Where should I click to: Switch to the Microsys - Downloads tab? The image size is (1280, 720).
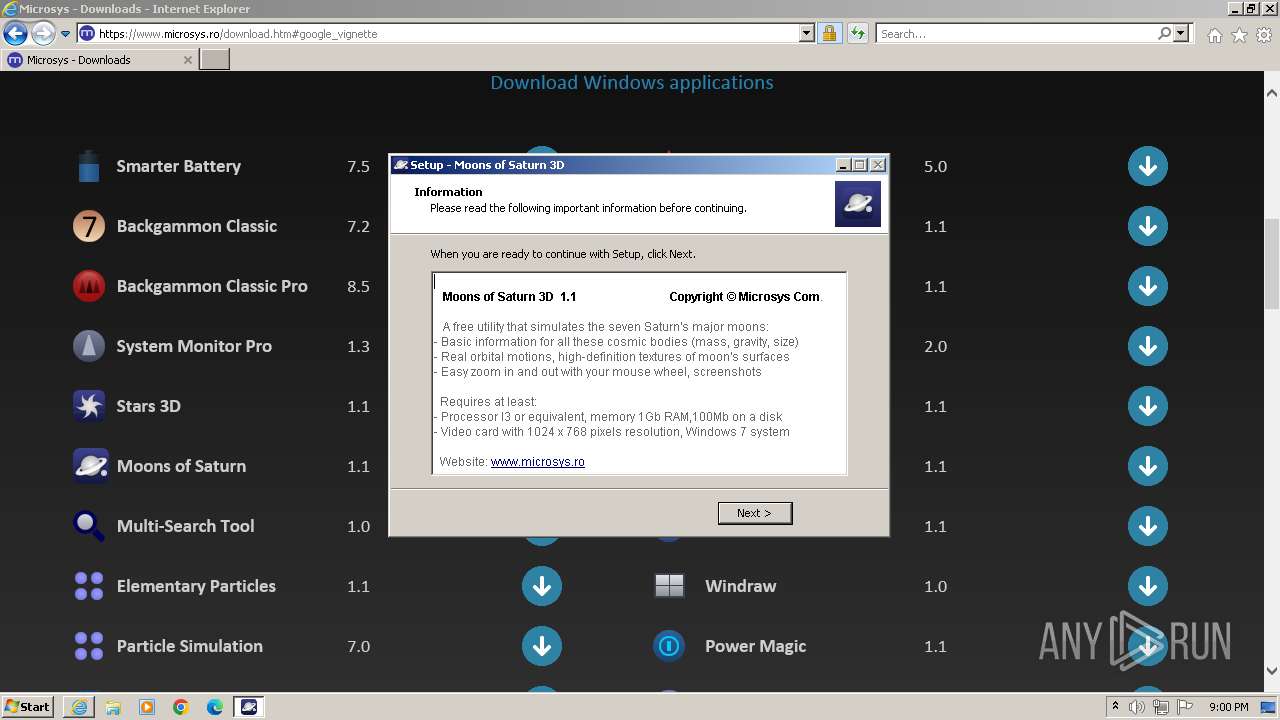click(100, 60)
